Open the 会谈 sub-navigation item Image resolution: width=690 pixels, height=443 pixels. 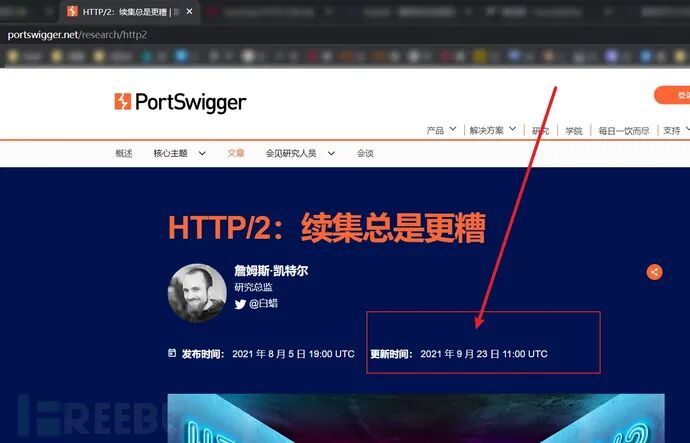click(x=365, y=153)
